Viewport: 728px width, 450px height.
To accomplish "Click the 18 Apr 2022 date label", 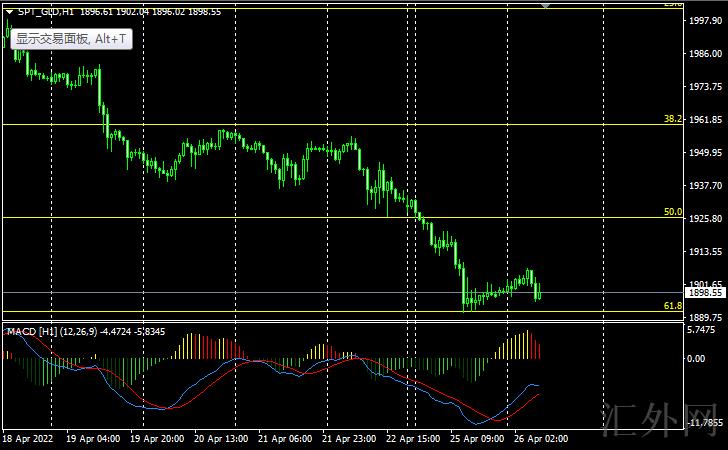I will pyautogui.click(x=27, y=438).
